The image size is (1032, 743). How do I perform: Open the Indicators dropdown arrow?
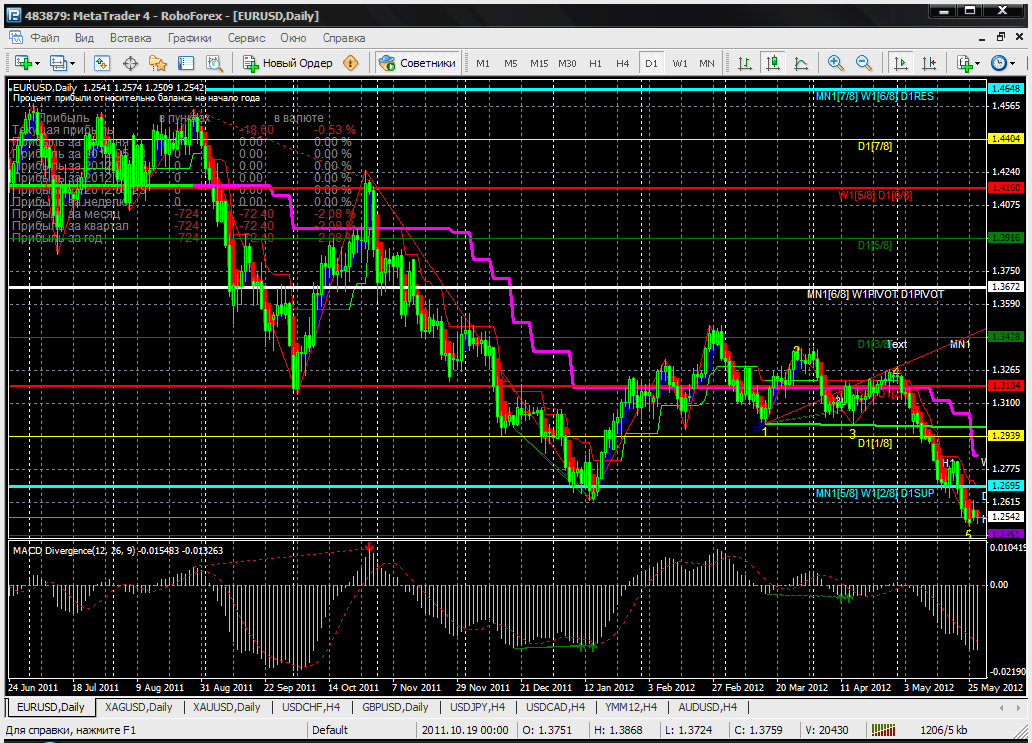pos(978,64)
